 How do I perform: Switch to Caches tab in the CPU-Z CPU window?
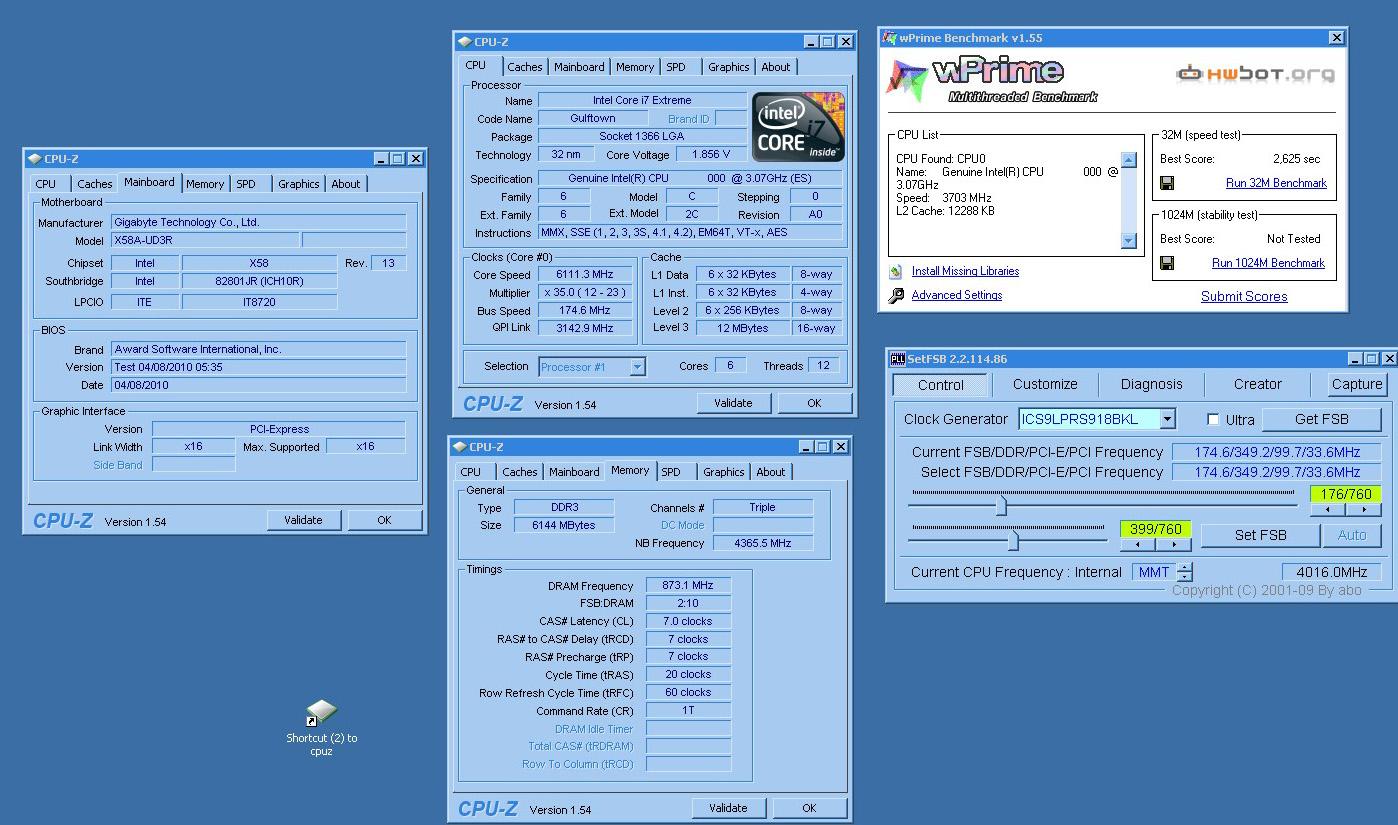(524, 67)
